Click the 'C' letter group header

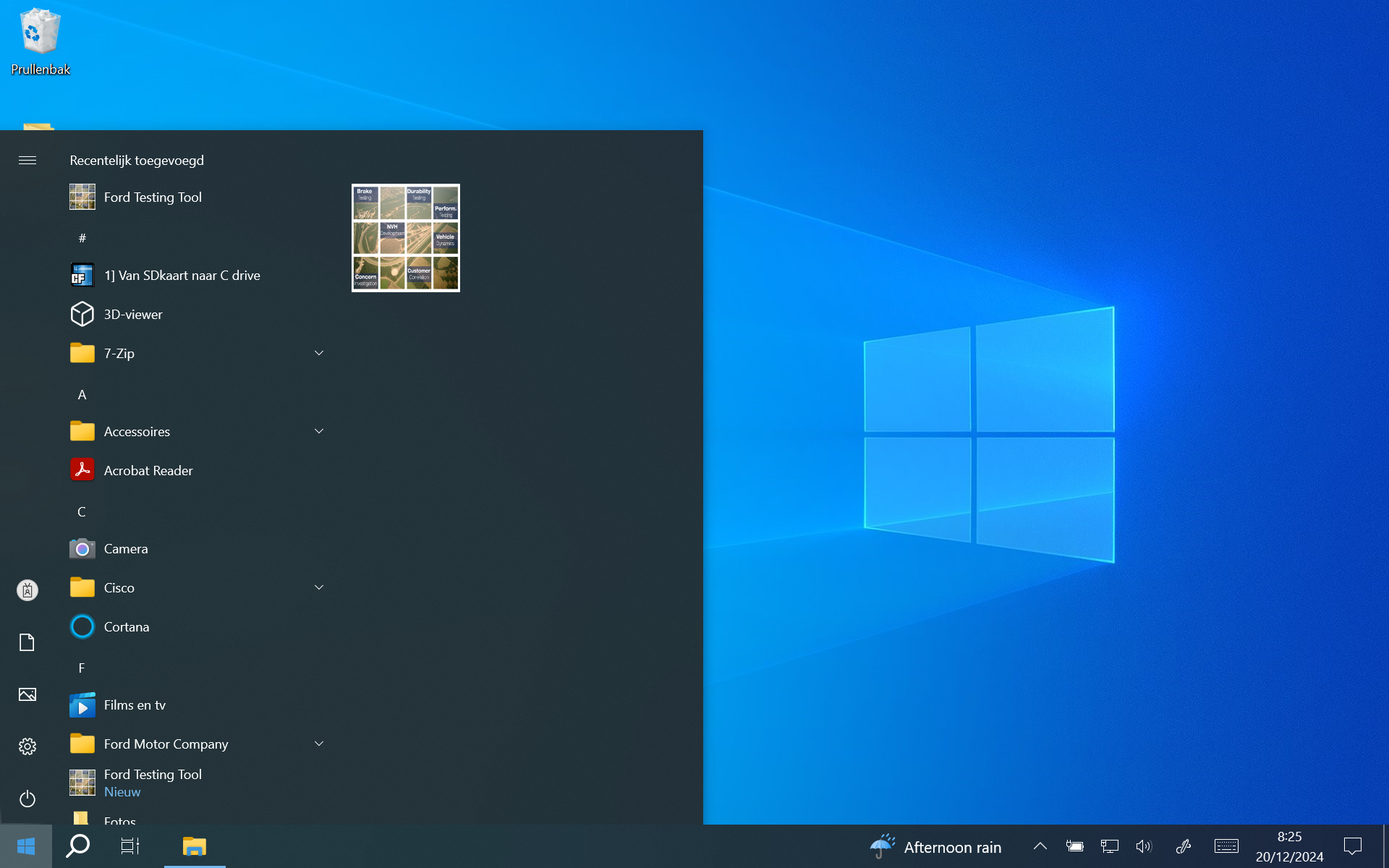coord(82,512)
